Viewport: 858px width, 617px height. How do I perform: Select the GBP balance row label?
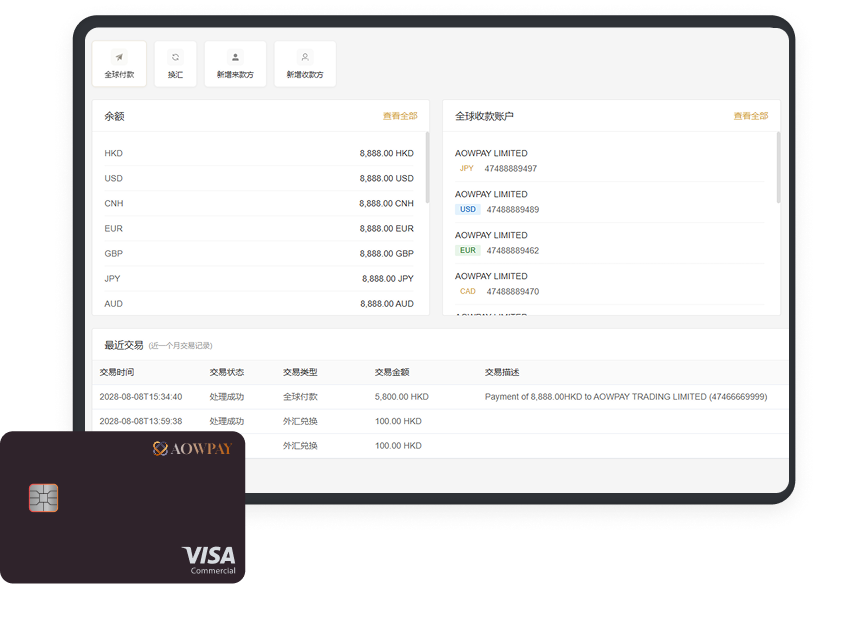[113, 254]
